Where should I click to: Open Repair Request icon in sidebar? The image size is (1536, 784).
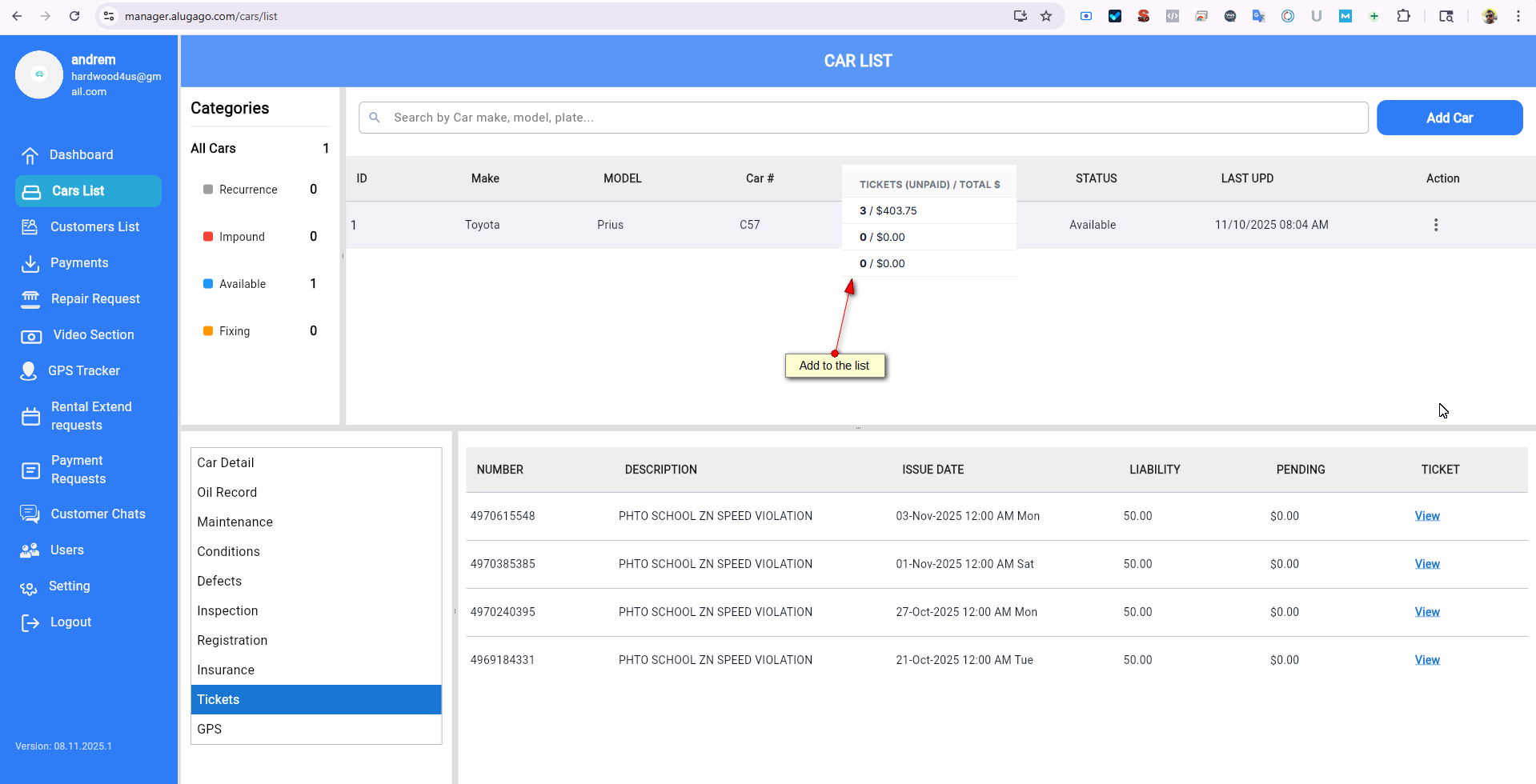30,299
